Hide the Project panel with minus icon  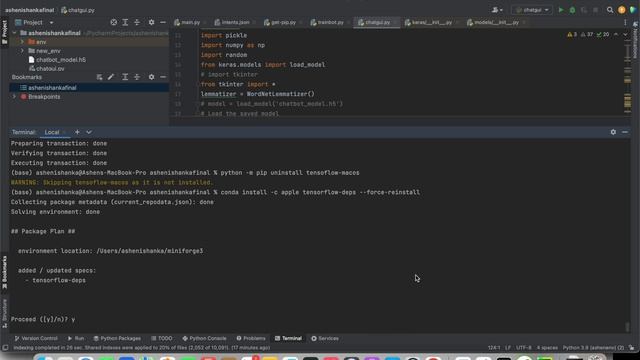tap(163, 22)
